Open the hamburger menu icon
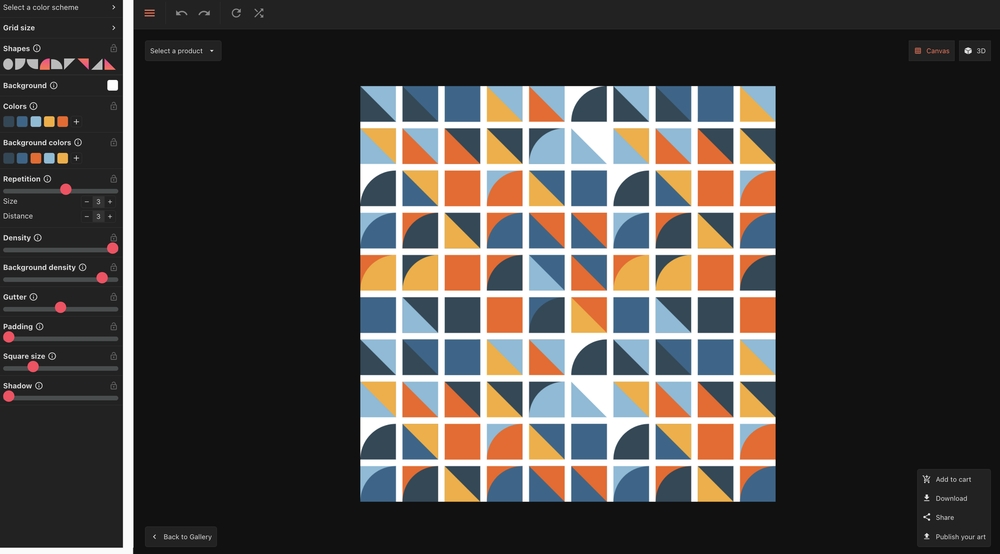1000x554 pixels. (x=150, y=13)
